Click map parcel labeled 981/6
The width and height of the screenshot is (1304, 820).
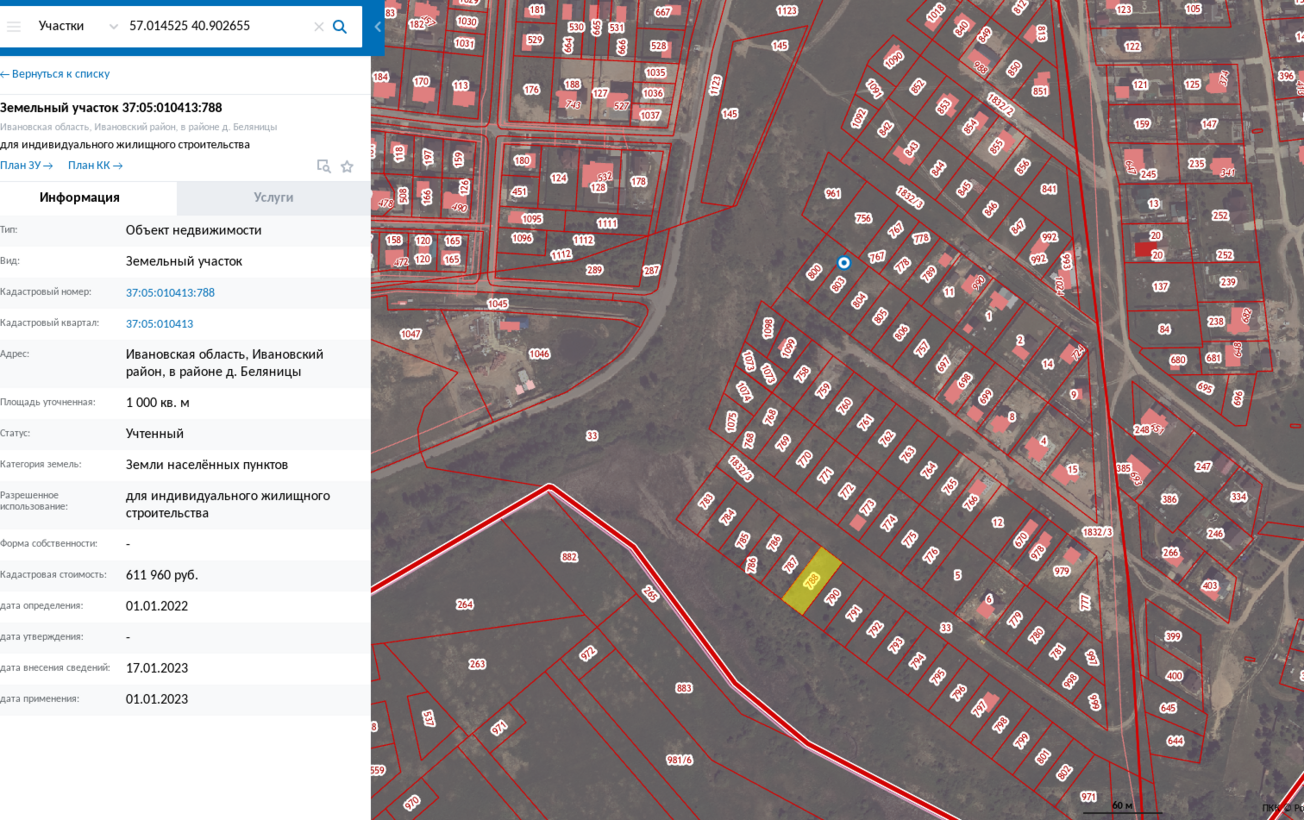[679, 760]
